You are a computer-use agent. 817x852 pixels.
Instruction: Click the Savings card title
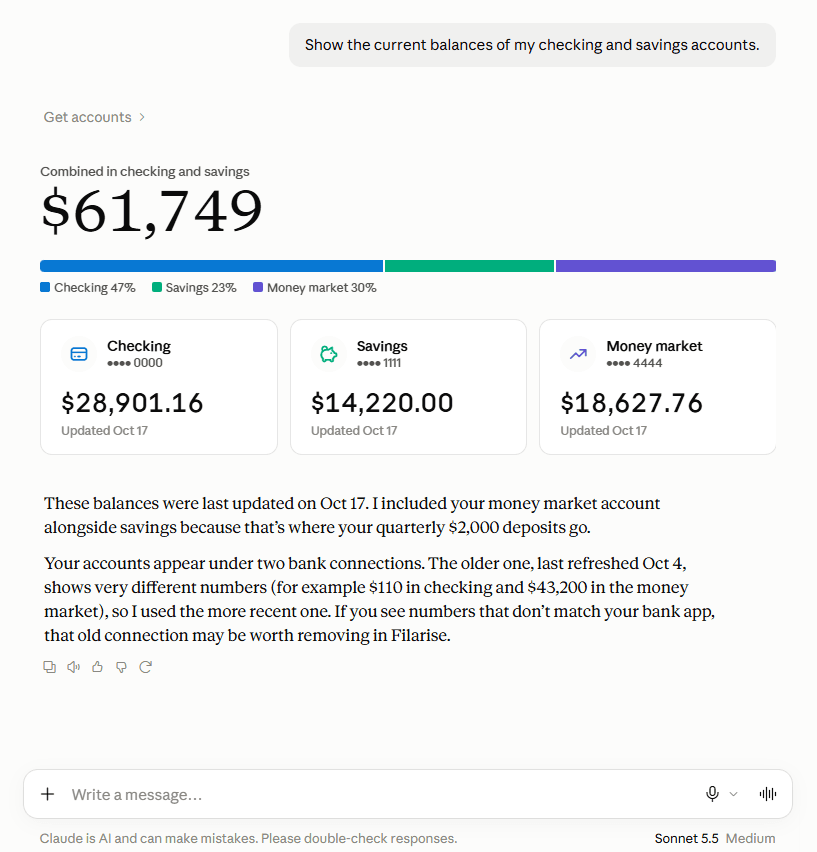382,346
